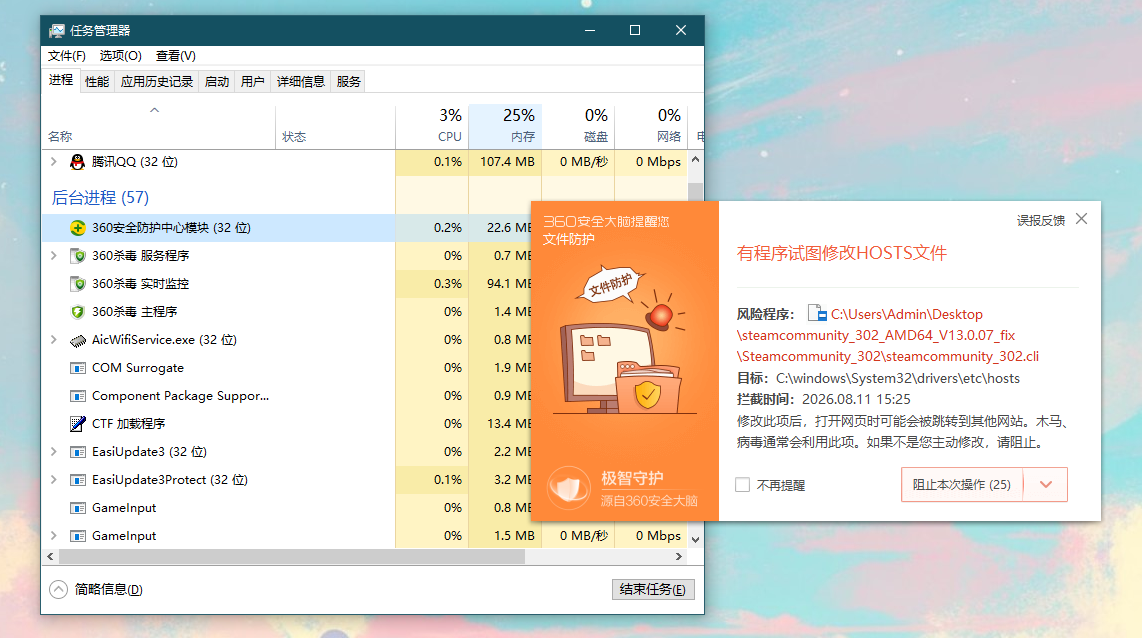The width and height of the screenshot is (1142, 638).
Task: Sort by the CPU column header
Action: pyautogui.click(x=433, y=127)
